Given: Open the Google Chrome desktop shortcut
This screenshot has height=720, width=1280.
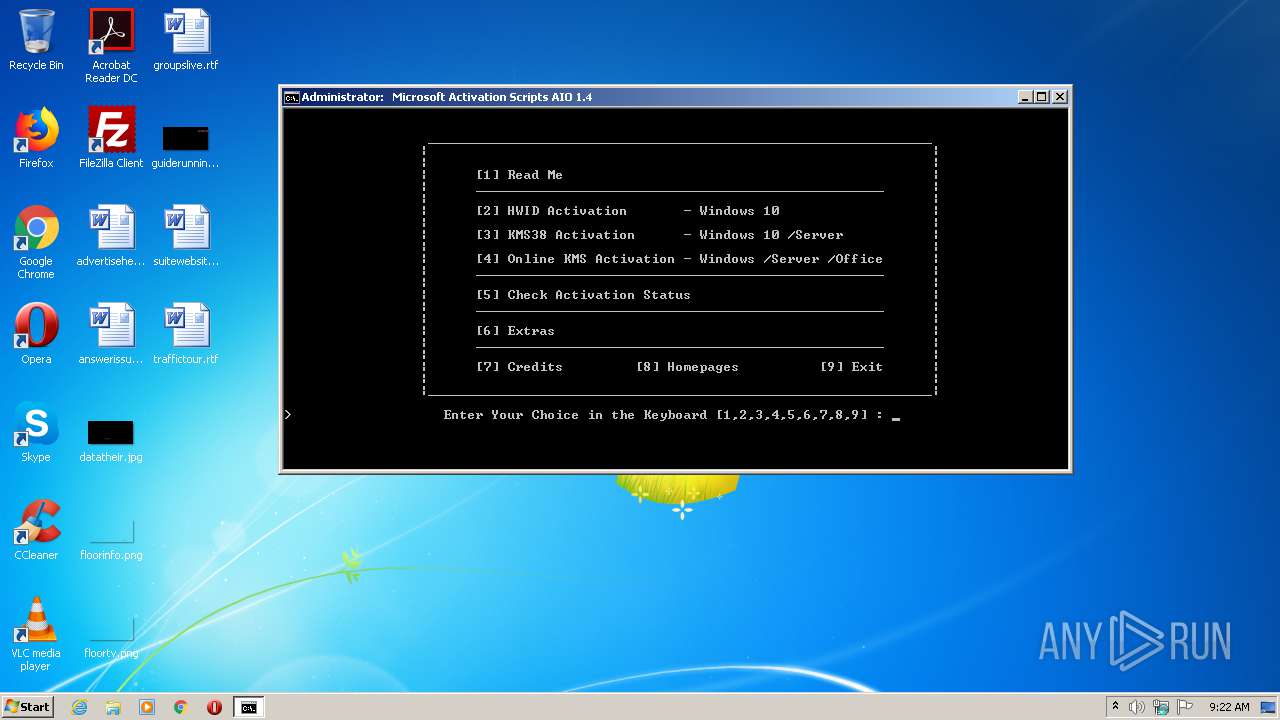Looking at the screenshot, I should click(36, 242).
